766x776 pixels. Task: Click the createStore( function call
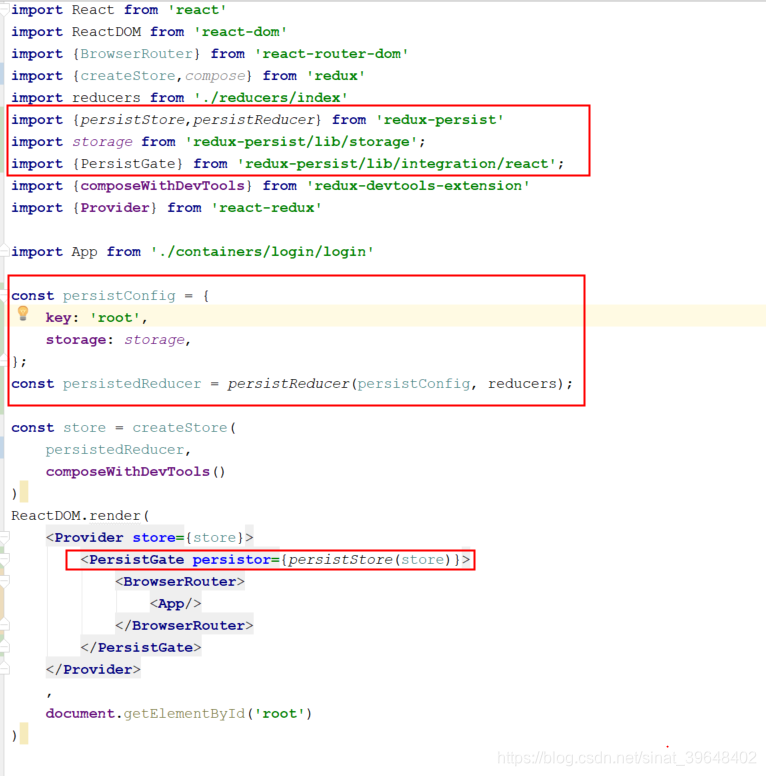point(184,428)
